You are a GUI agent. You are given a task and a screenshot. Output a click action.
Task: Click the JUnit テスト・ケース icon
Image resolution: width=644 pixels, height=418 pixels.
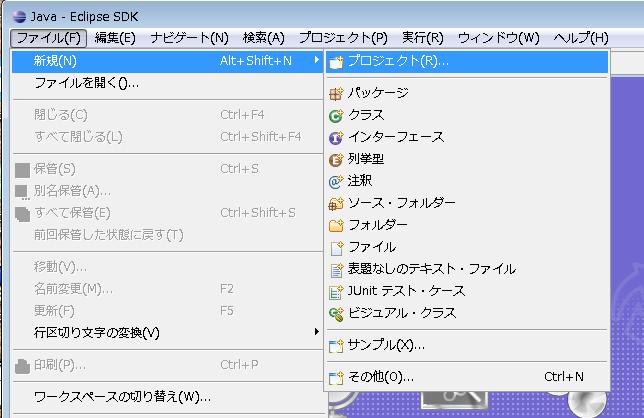336,292
